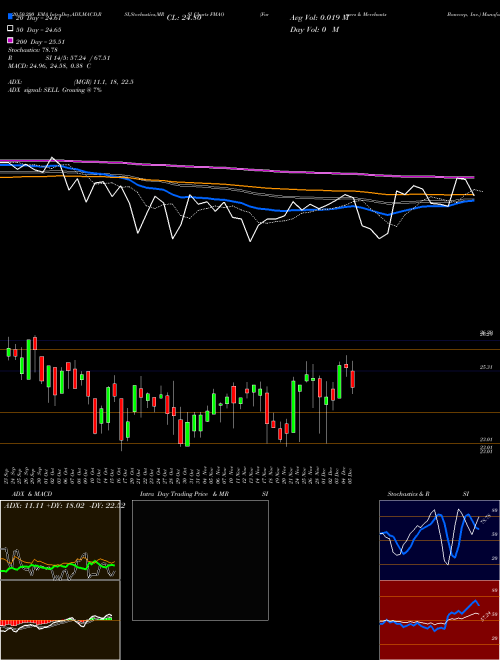Click the 'ADX signal: SELL Growing @ 7%' text
The width and height of the screenshot is (500, 660).
[55, 90]
